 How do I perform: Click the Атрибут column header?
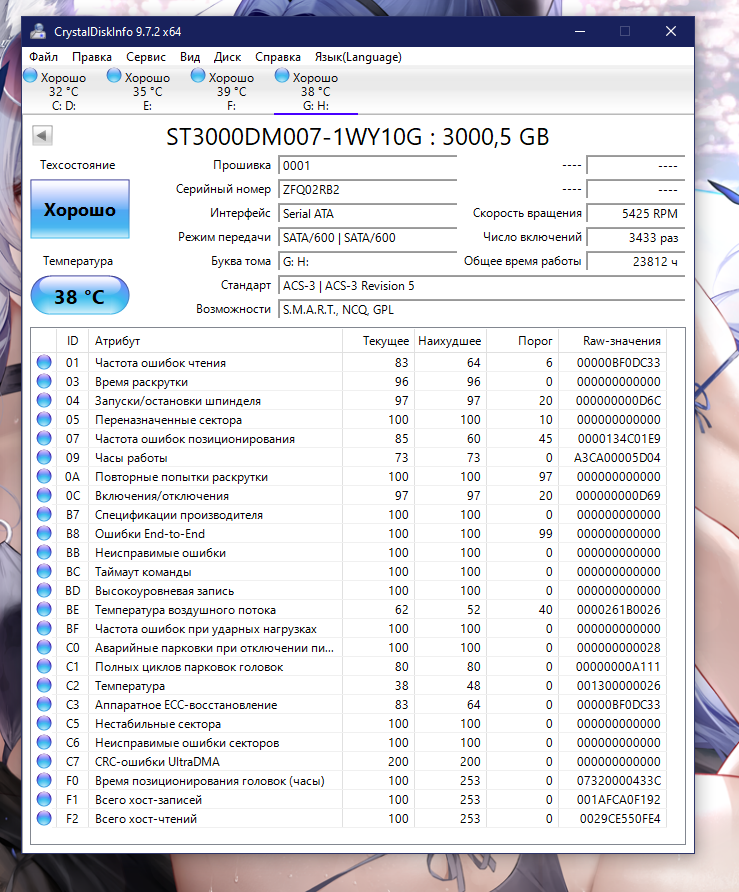[x=215, y=341]
